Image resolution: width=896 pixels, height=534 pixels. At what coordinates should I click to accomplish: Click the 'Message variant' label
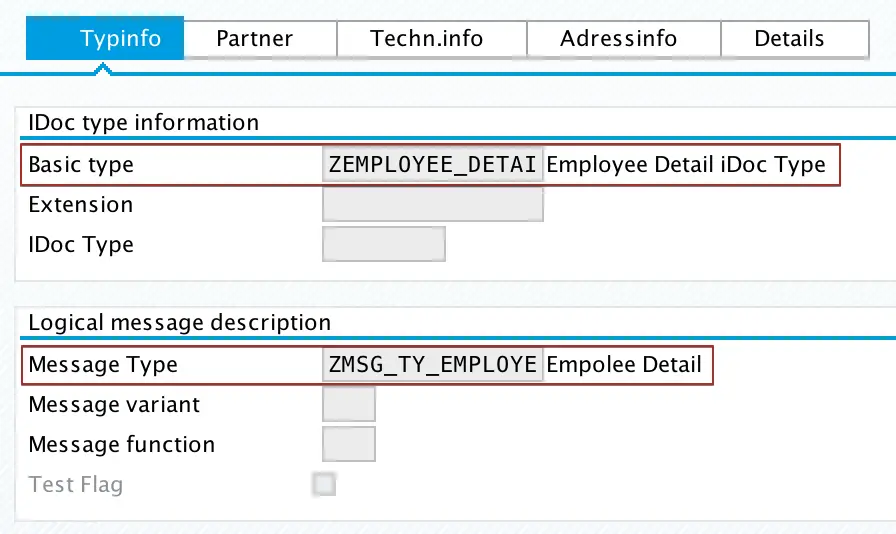[x=114, y=404]
